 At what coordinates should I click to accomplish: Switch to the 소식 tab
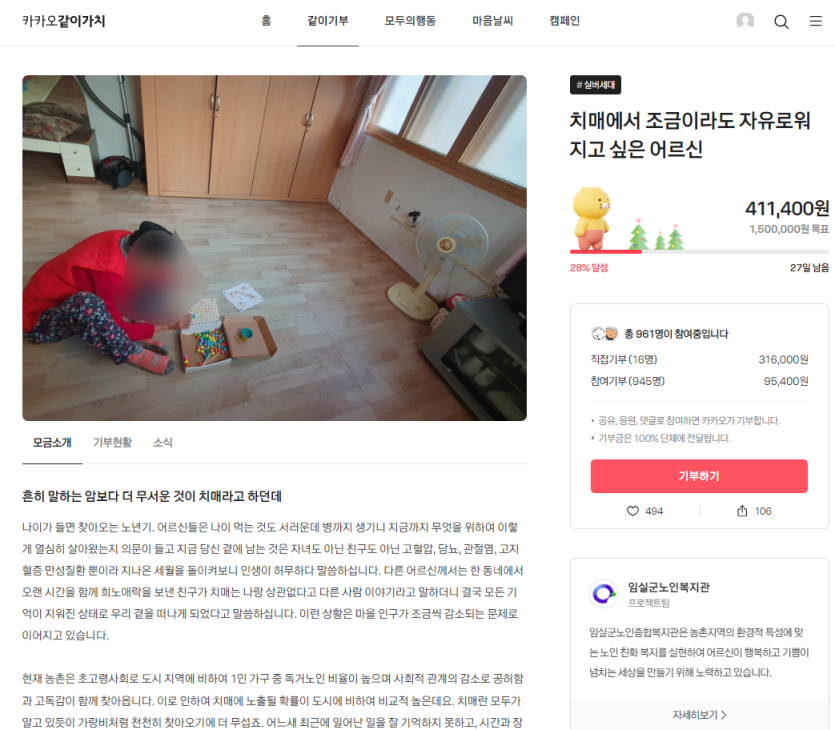(x=162, y=442)
